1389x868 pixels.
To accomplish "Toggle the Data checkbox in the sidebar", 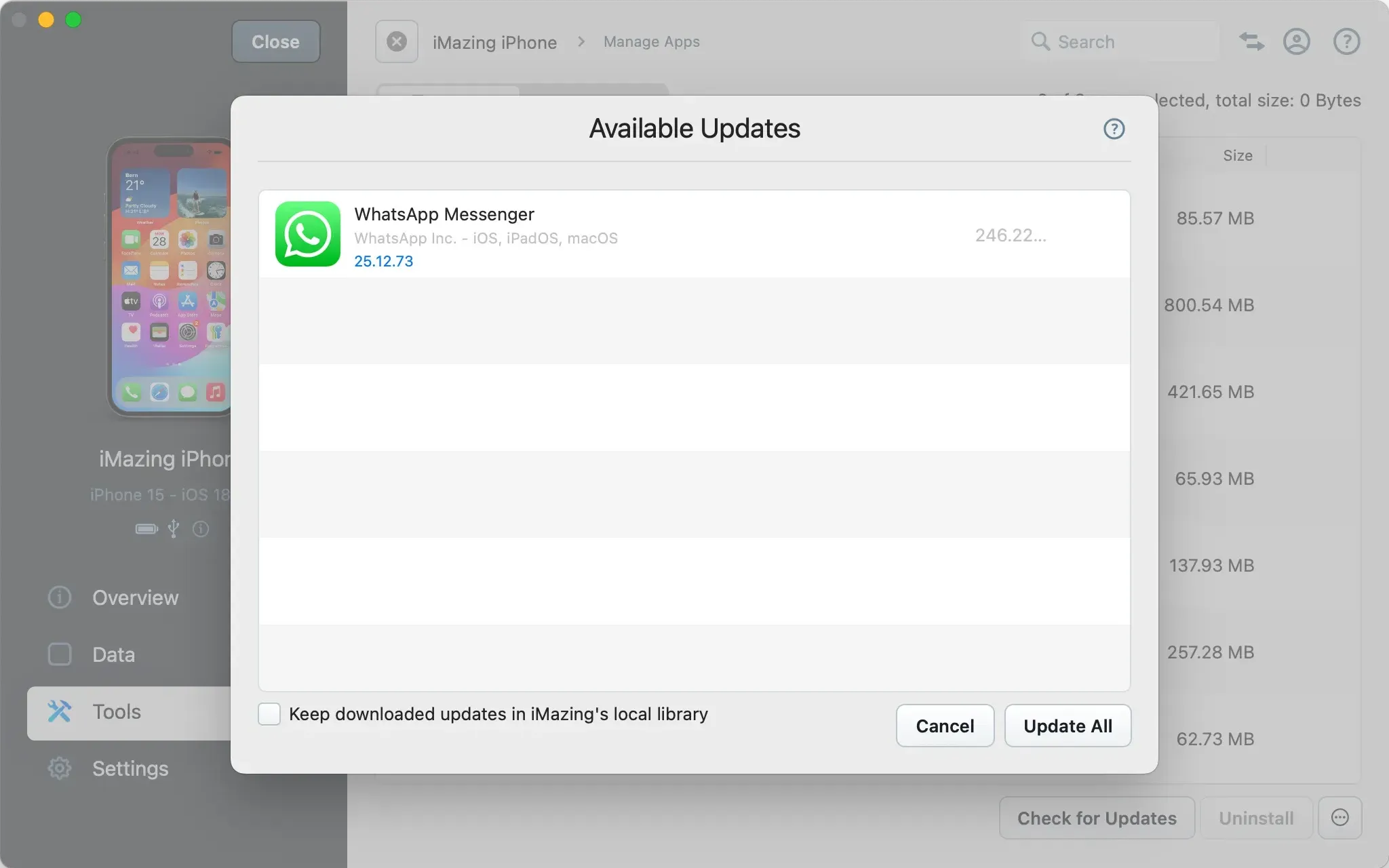I will 59,654.
